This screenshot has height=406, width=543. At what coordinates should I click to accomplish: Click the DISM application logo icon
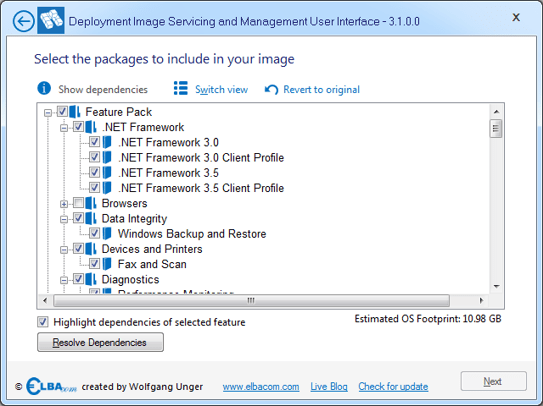click(51, 20)
